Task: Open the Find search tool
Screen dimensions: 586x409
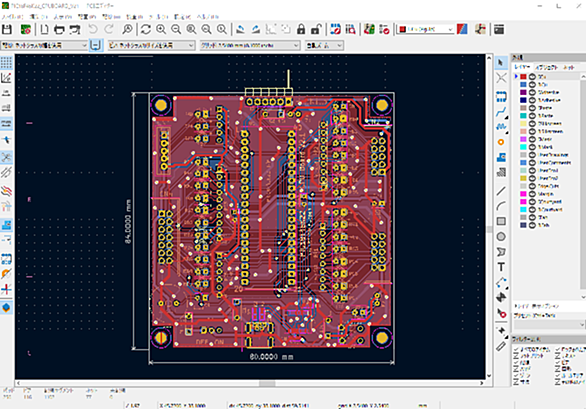Action: [127, 29]
